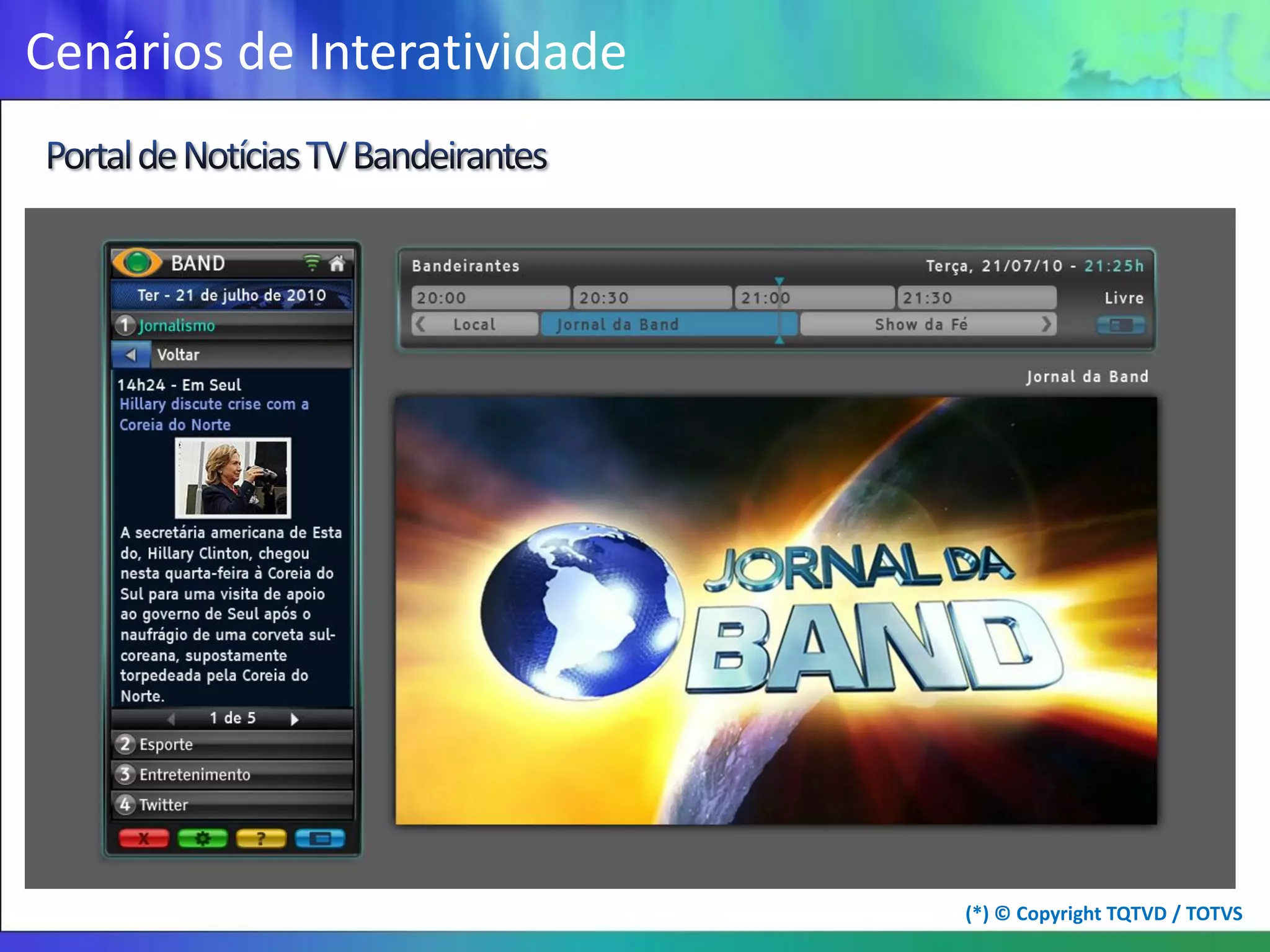Click 'Jornal da Band' label above video
The image size is (1270, 952).
(1087, 377)
